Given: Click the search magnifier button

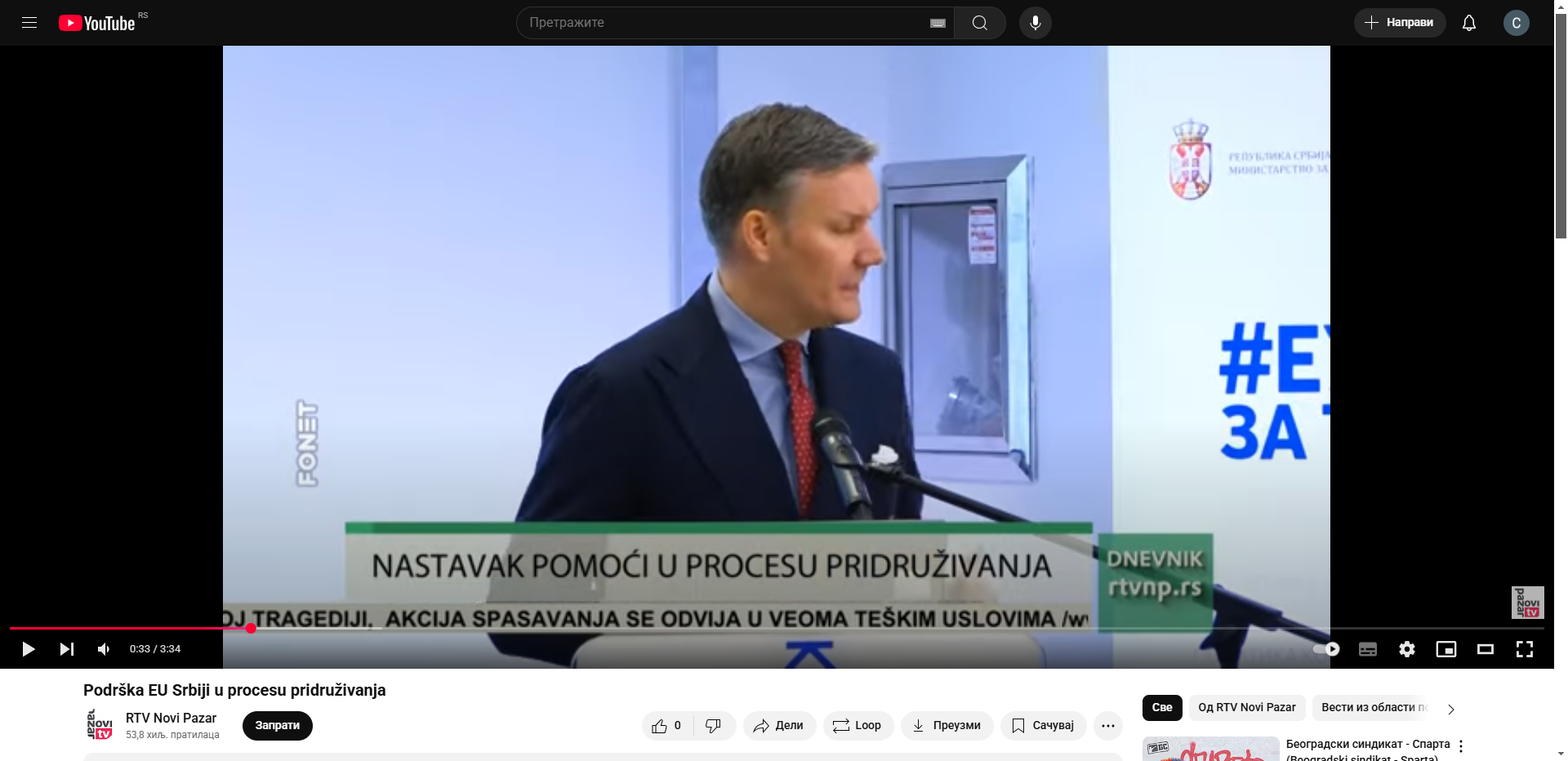Looking at the screenshot, I should (x=980, y=23).
